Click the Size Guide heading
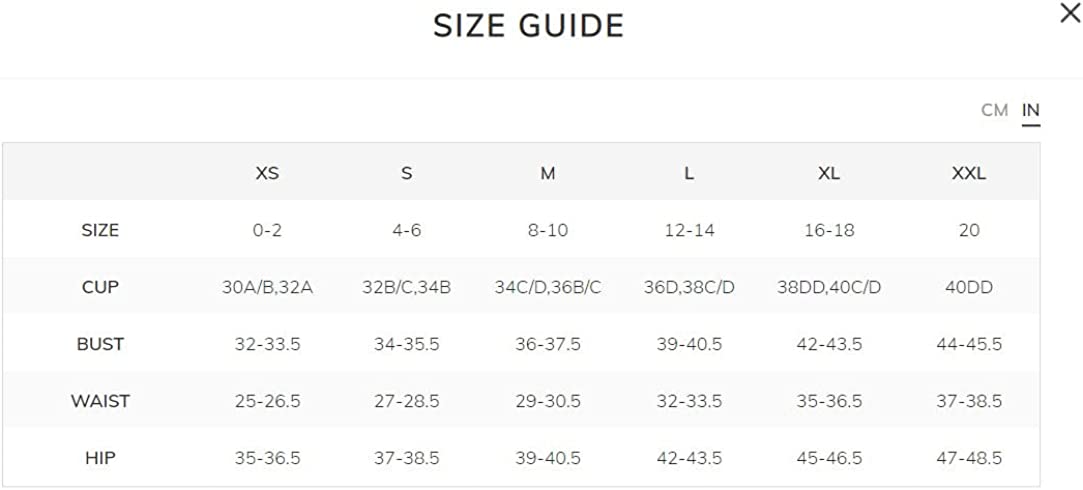Screen dimensions: 1083x490 (528, 26)
